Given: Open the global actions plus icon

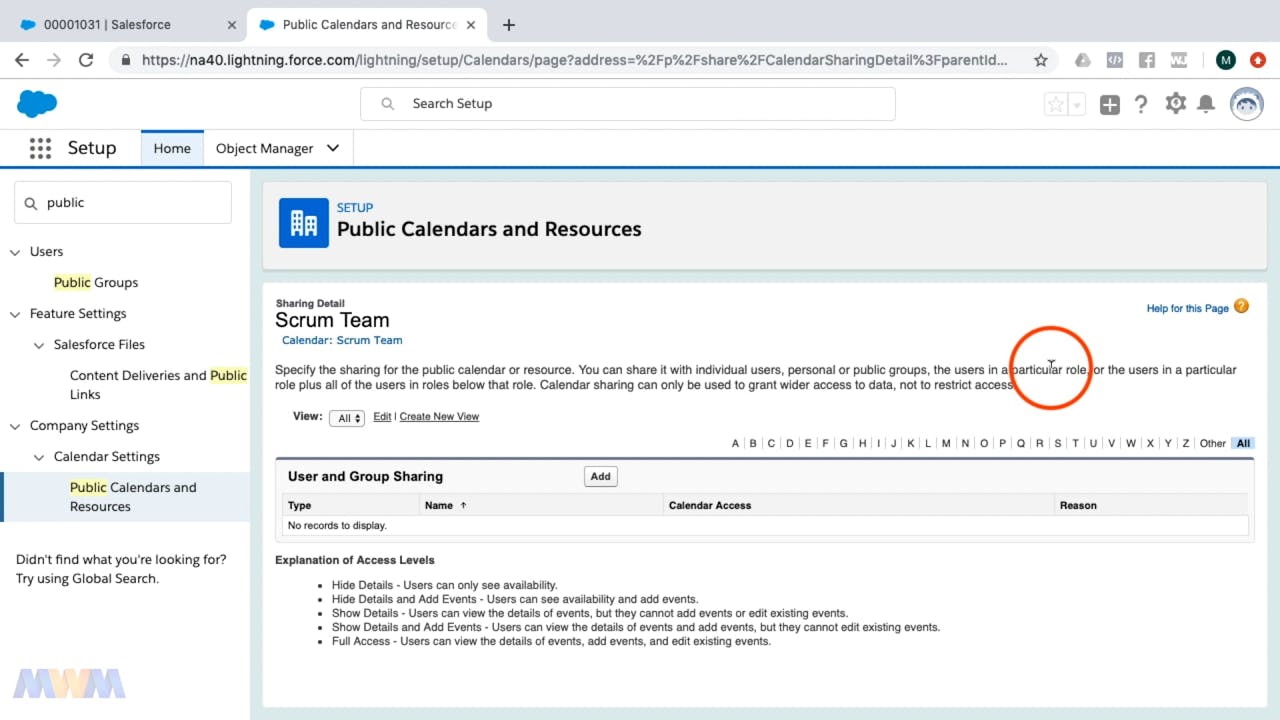Looking at the screenshot, I should point(1109,104).
